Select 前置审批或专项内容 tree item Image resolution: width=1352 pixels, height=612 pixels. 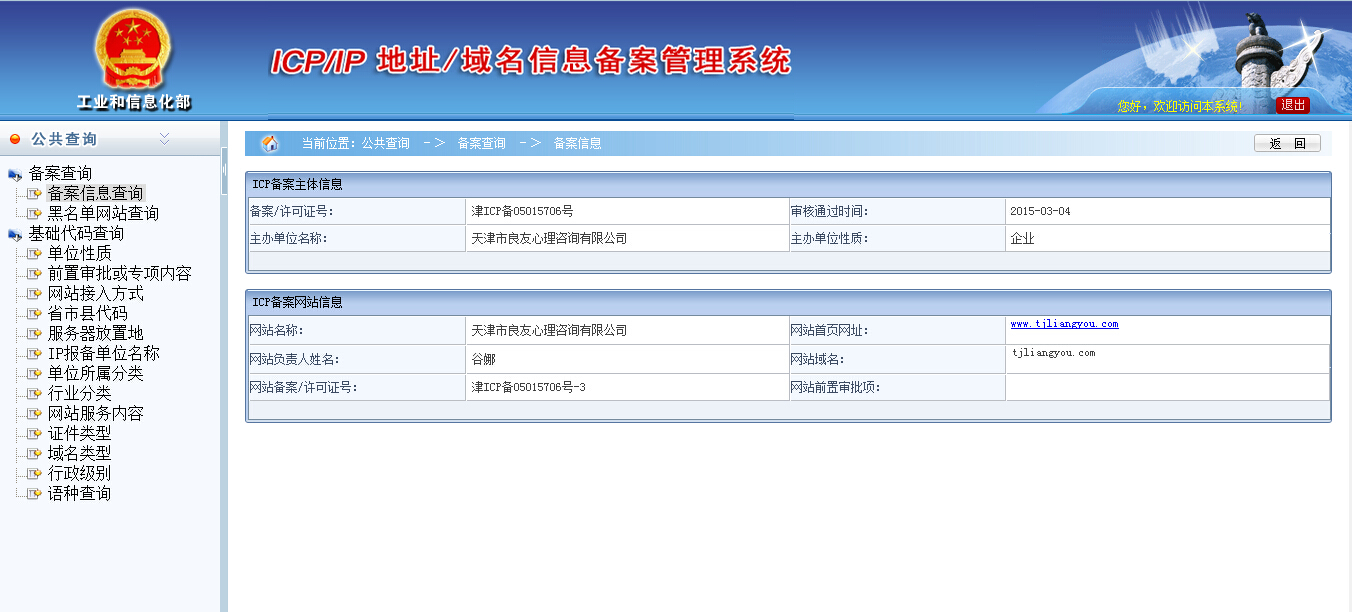119,273
